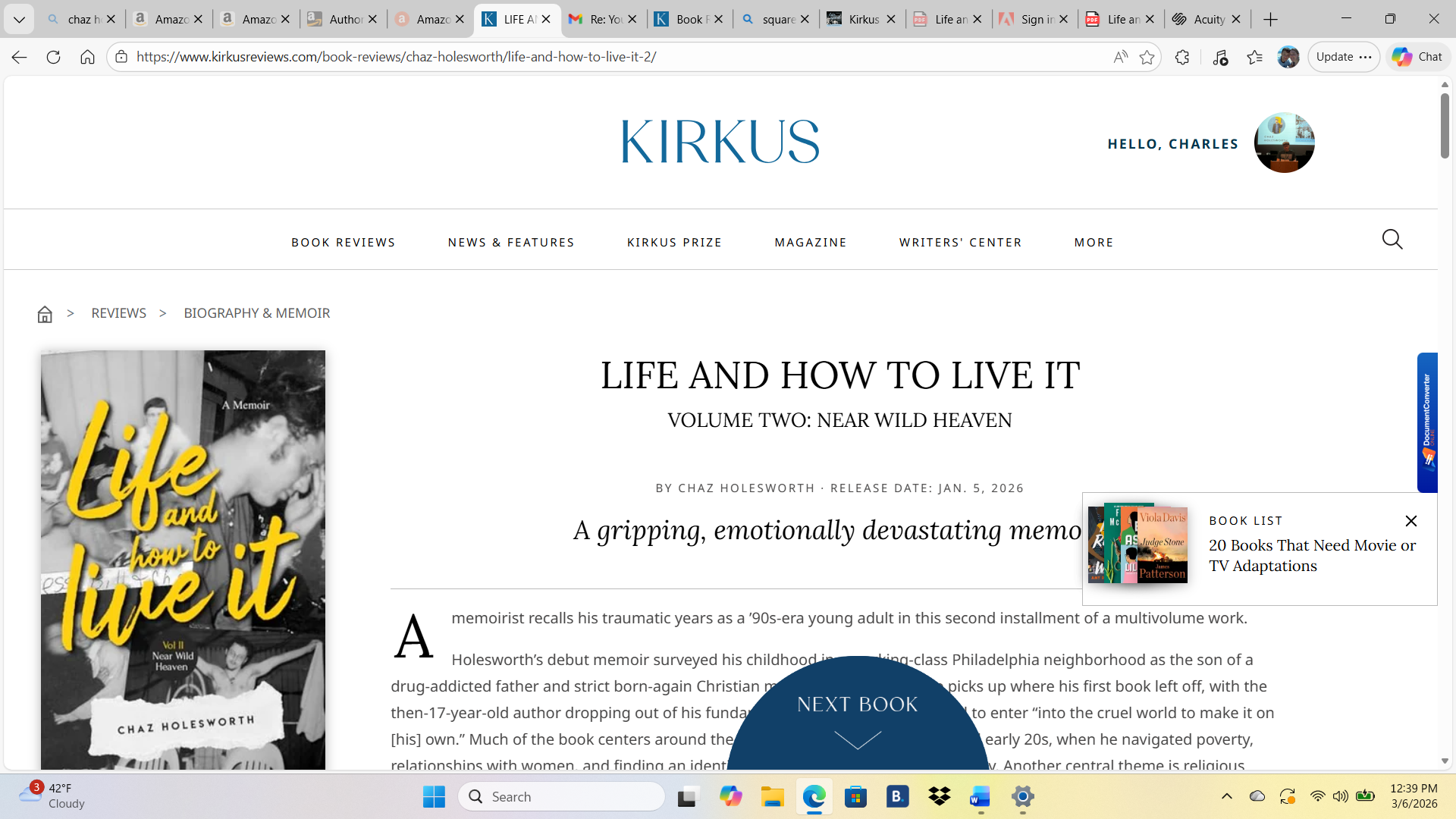Viewport: 1456px width, 819px height.
Task: Click the browser Home button
Action: [87, 57]
